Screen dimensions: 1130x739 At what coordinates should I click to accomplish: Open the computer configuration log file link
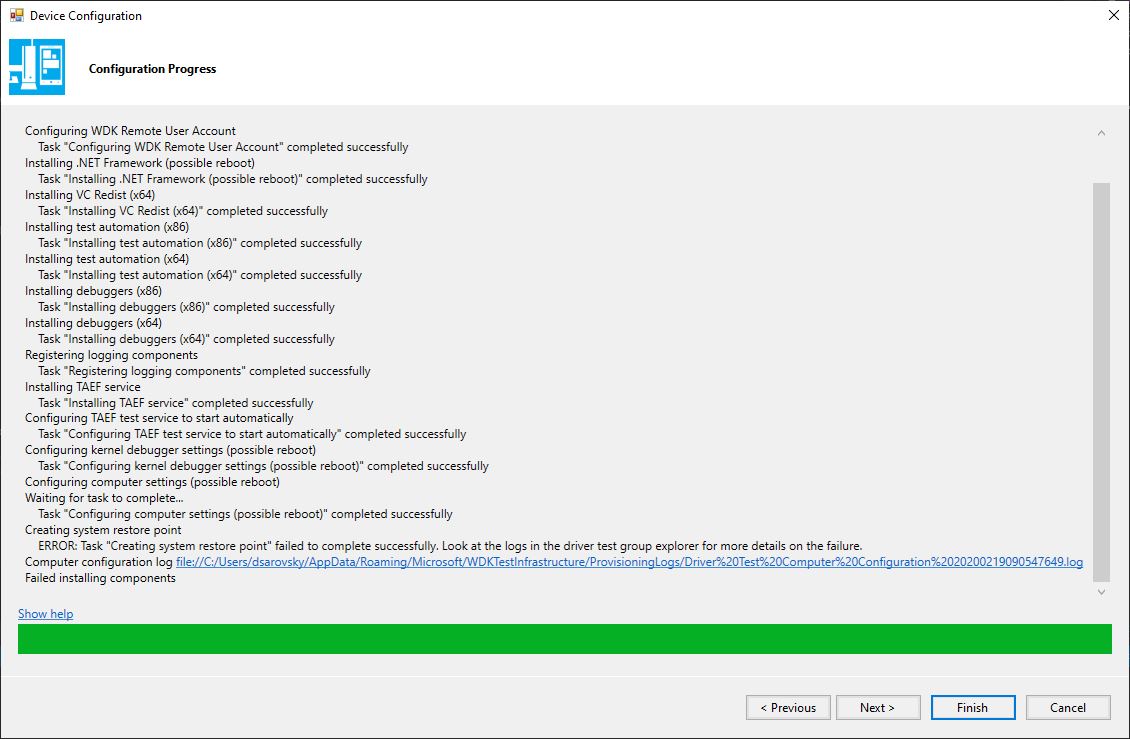point(629,562)
